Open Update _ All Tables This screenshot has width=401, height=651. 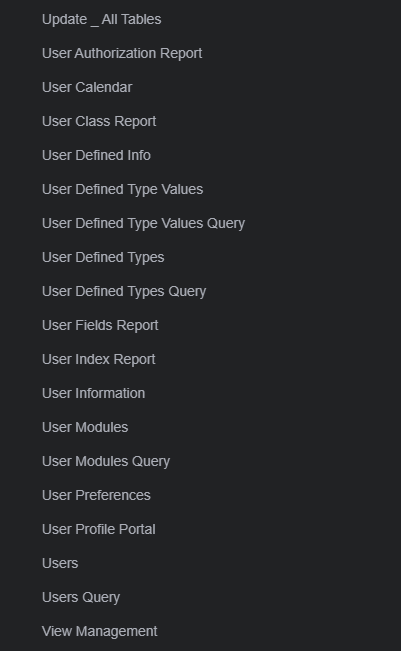point(102,20)
